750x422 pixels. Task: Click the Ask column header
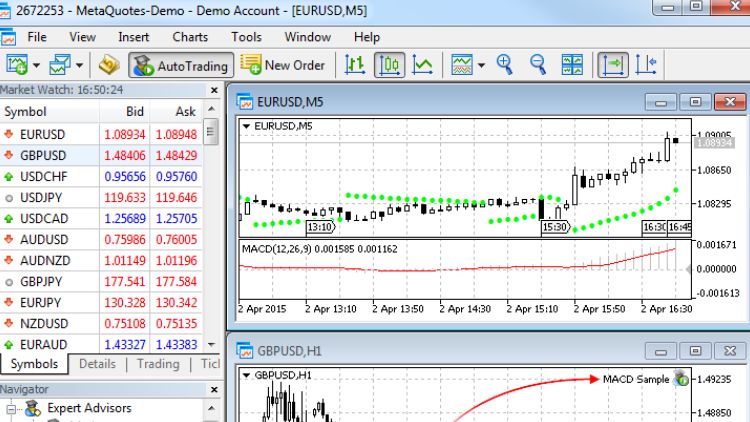pyautogui.click(x=176, y=111)
